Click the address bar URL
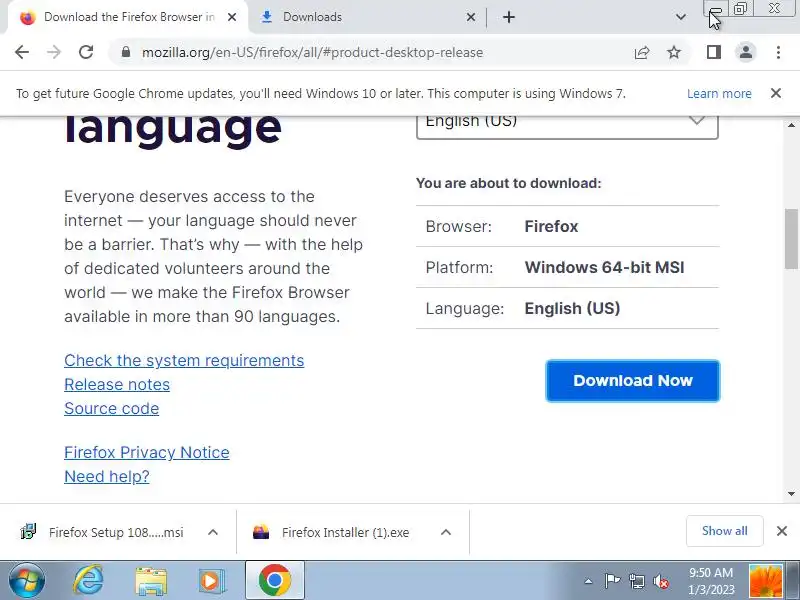800x600 pixels. pyautogui.click(x=312, y=52)
